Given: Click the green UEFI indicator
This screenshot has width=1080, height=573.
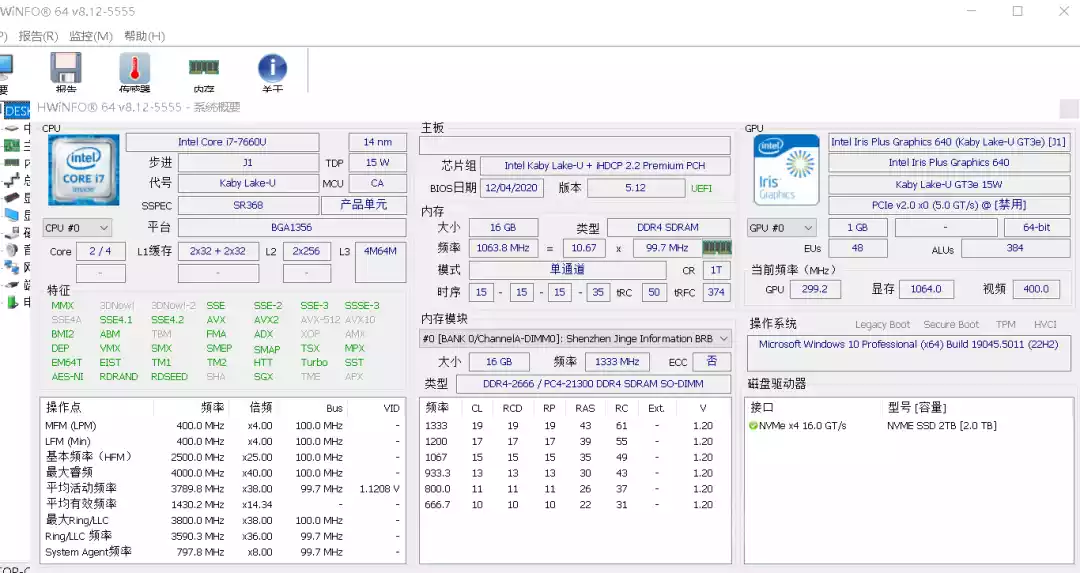Looking at the screenshot, I should coord(701,189).
